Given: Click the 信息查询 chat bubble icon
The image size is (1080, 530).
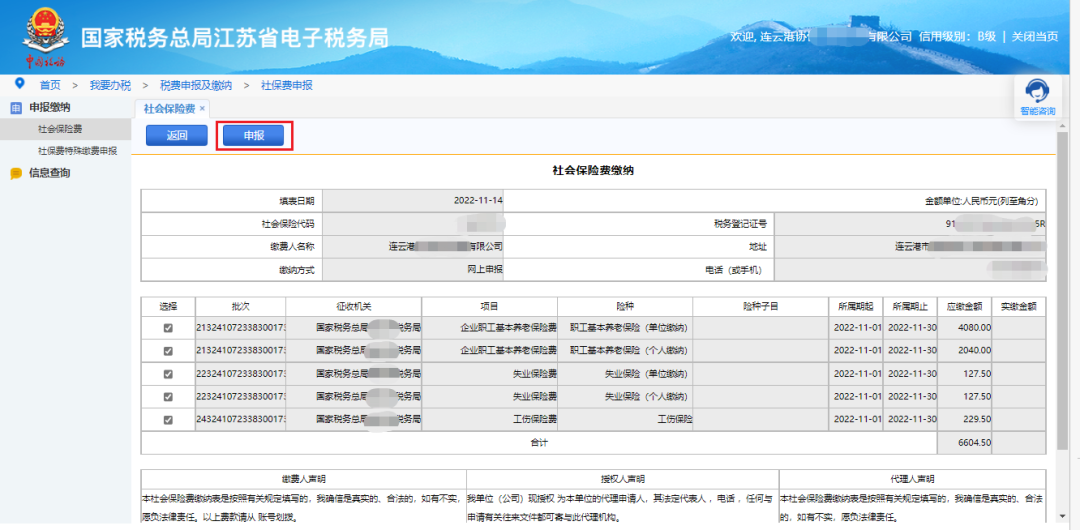Looking at the screenshot, I should pos(16,174).
